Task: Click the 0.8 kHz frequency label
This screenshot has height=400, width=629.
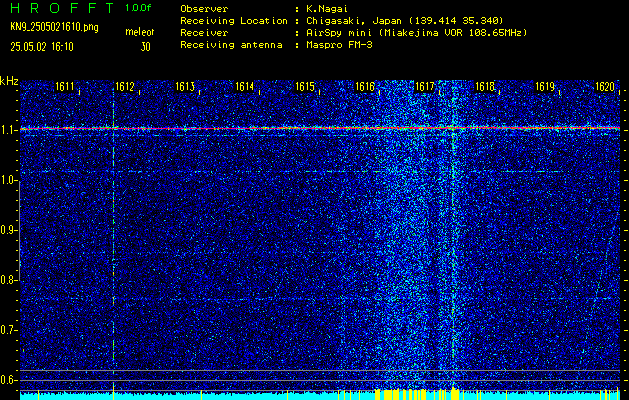Action: (8, 280)
